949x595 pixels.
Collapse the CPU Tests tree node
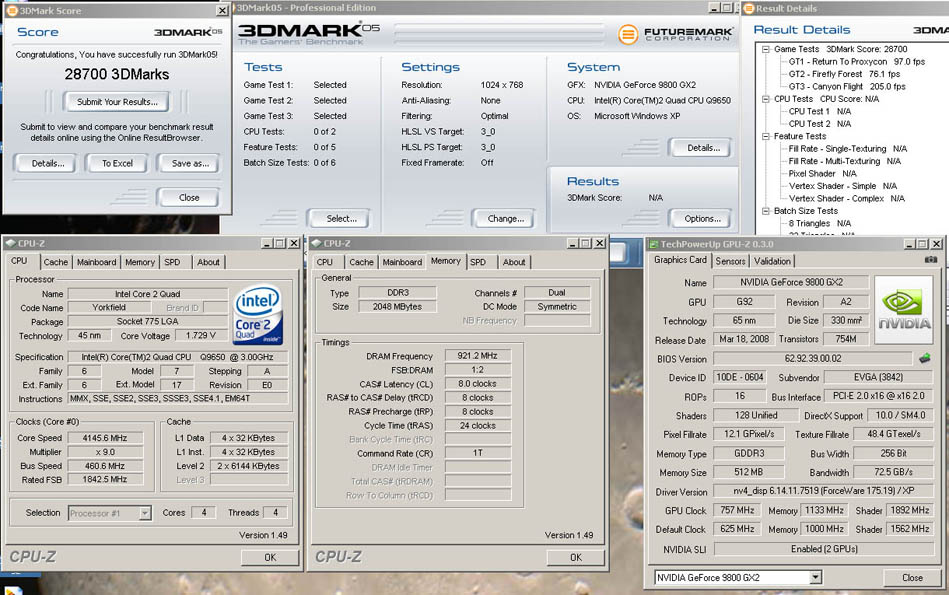[x=766, y=99]
